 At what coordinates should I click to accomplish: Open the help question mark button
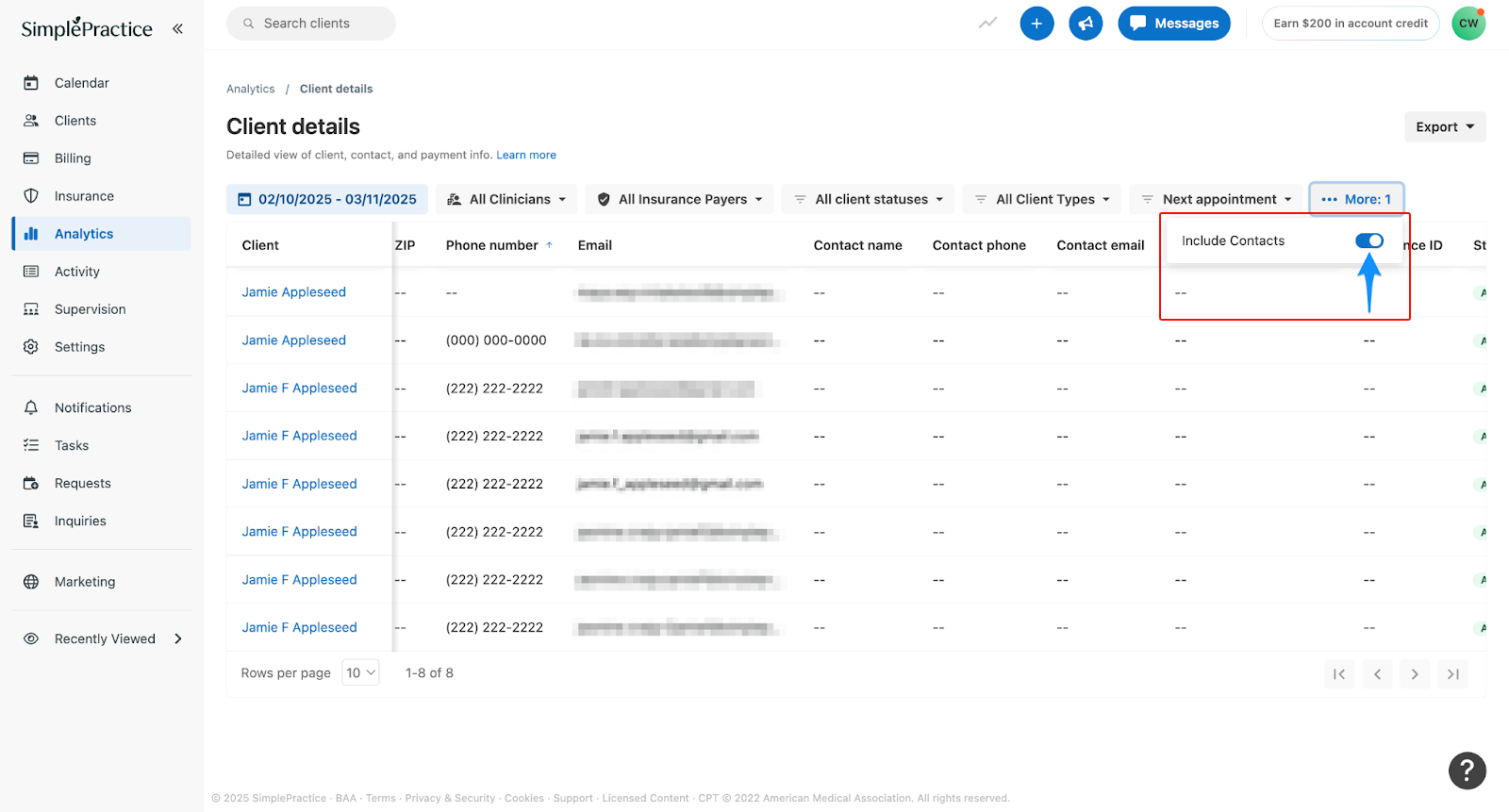[1467, 770]
